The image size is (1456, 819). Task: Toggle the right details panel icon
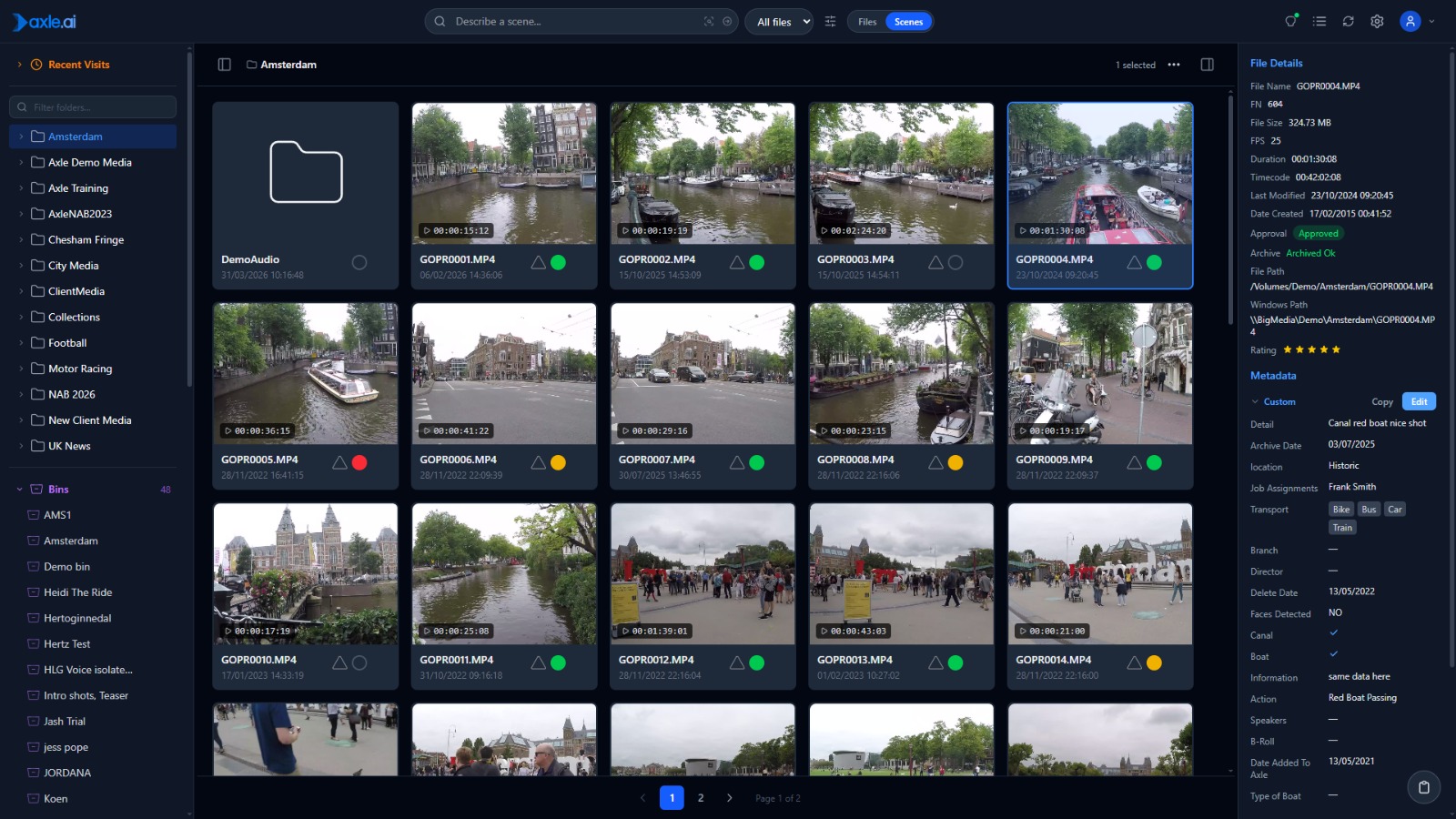pos(1208,65)
